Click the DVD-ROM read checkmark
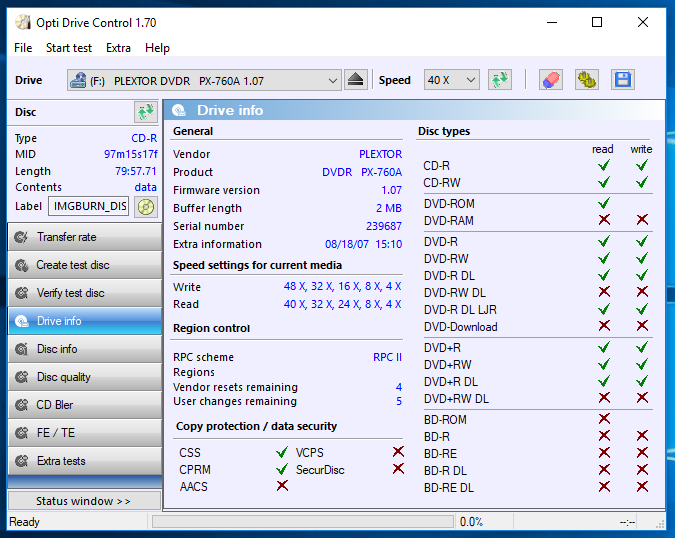The height and width of the screenshot is (538, 675). (604, 203)
